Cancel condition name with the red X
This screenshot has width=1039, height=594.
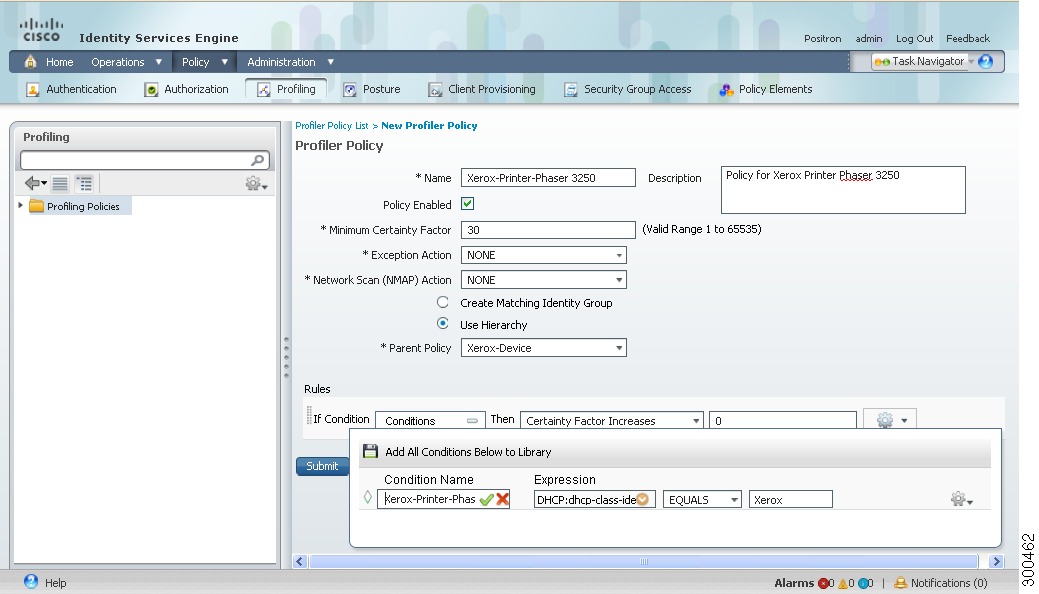click(x=502, y=499)
